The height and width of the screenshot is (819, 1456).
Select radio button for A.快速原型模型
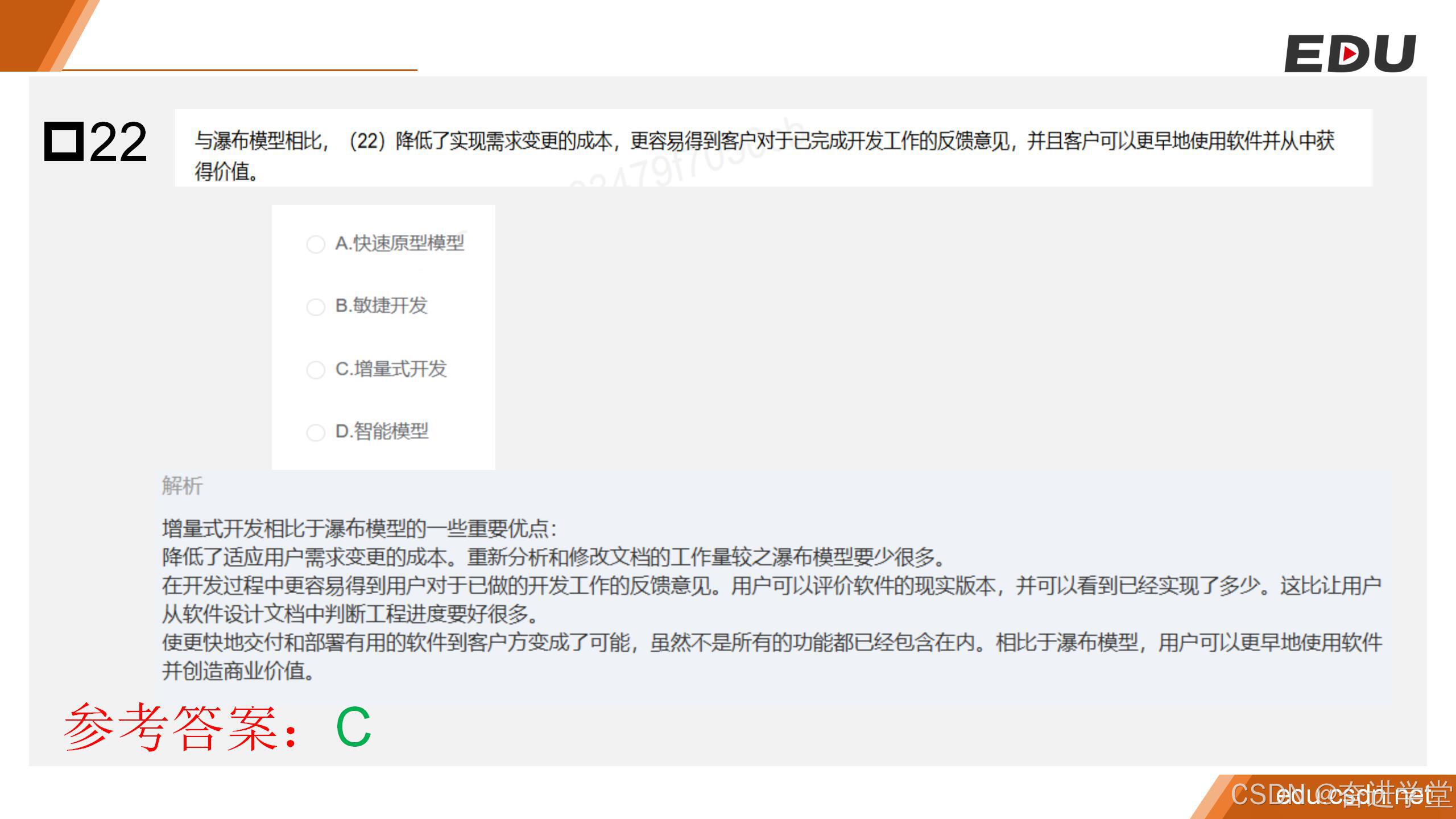pos(316,245)
